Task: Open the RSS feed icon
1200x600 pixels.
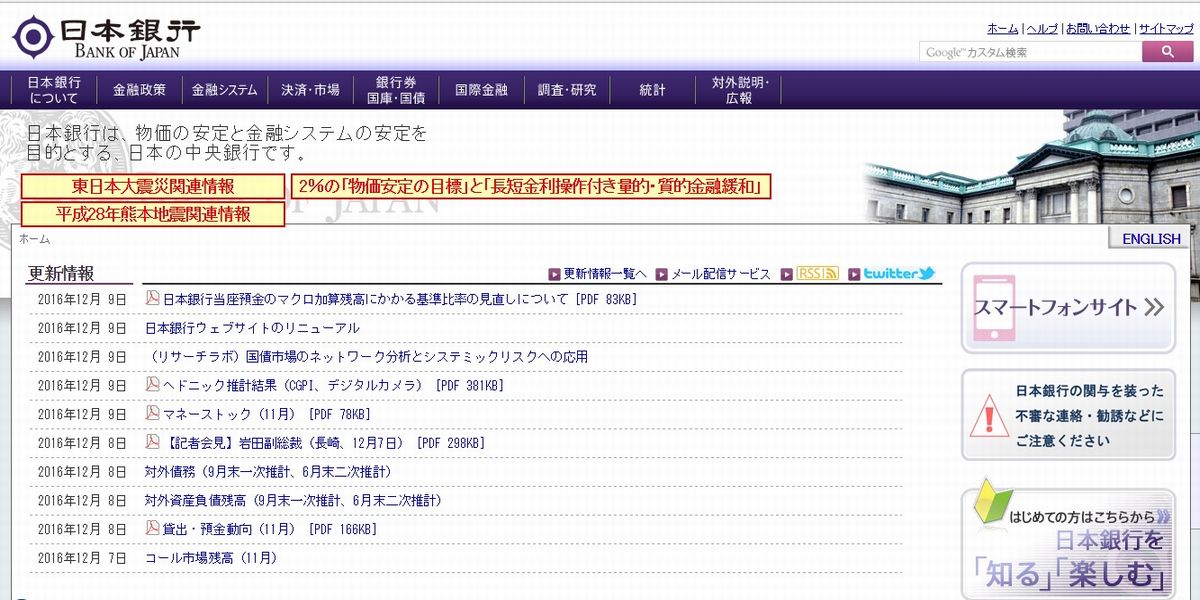Action: pyautogui.click(x=817, y=274)
